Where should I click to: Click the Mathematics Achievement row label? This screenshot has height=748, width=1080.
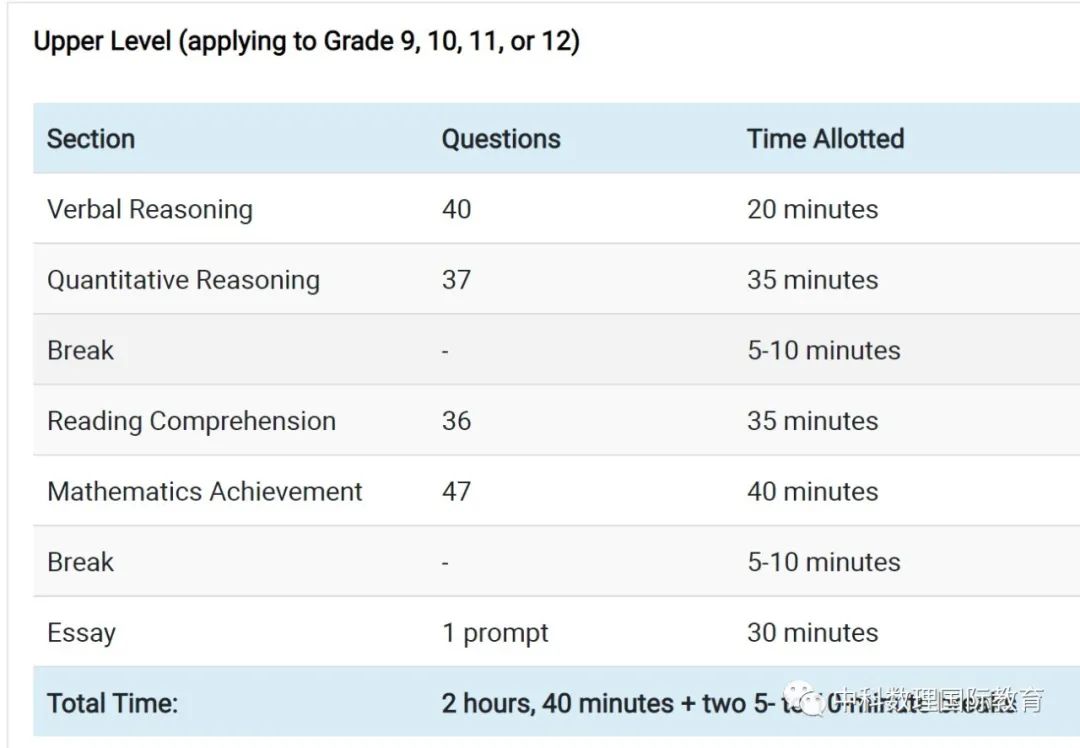(x=205, y=491)
